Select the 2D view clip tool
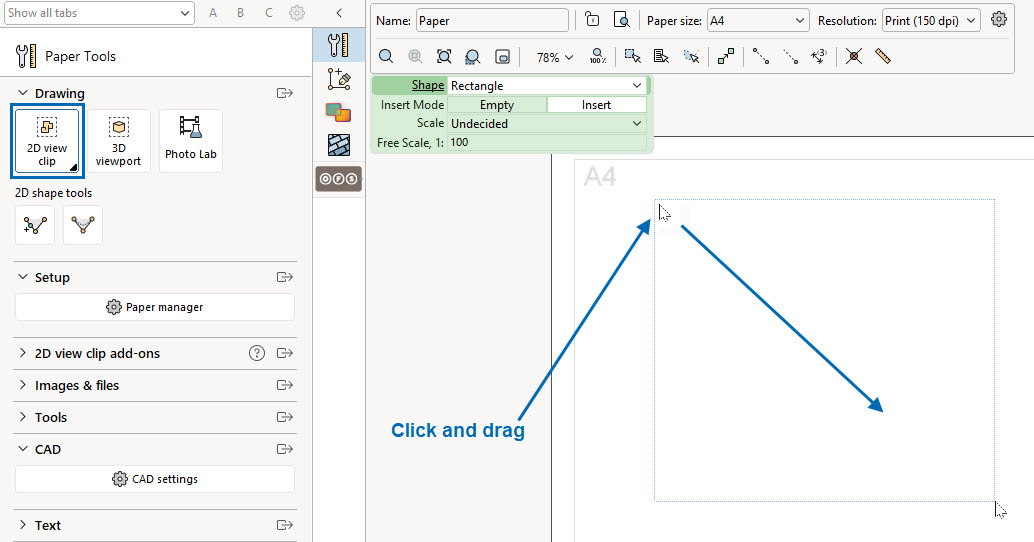Image resolution: width=1034 pixels, height=542 pixels. point(47,141)
